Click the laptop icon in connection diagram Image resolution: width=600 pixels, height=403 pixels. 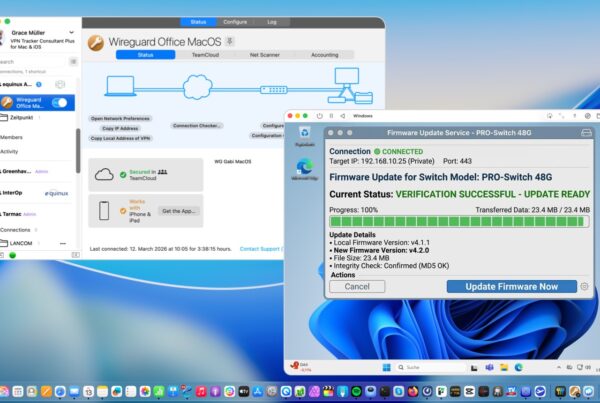click(120, 86)
